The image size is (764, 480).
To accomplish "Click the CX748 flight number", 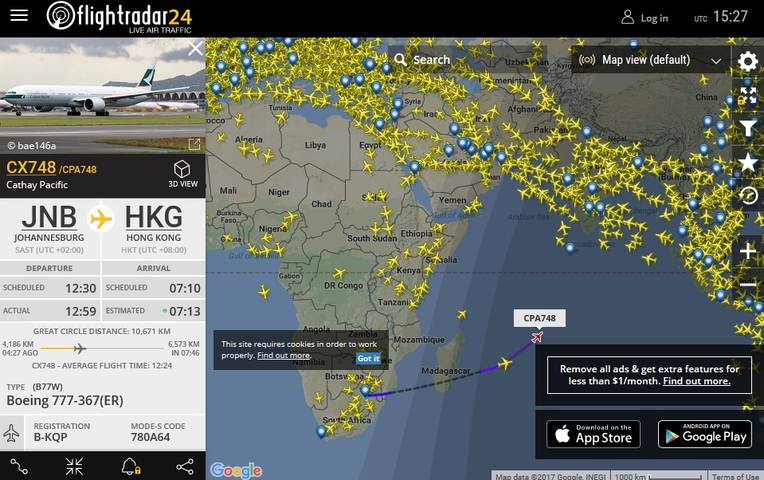I will [x=31, y=168].
